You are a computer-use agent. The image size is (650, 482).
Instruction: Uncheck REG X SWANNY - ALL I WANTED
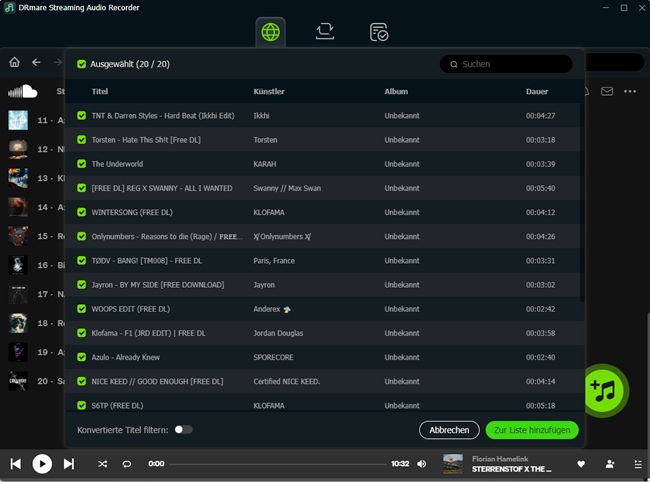click(82, 188)
